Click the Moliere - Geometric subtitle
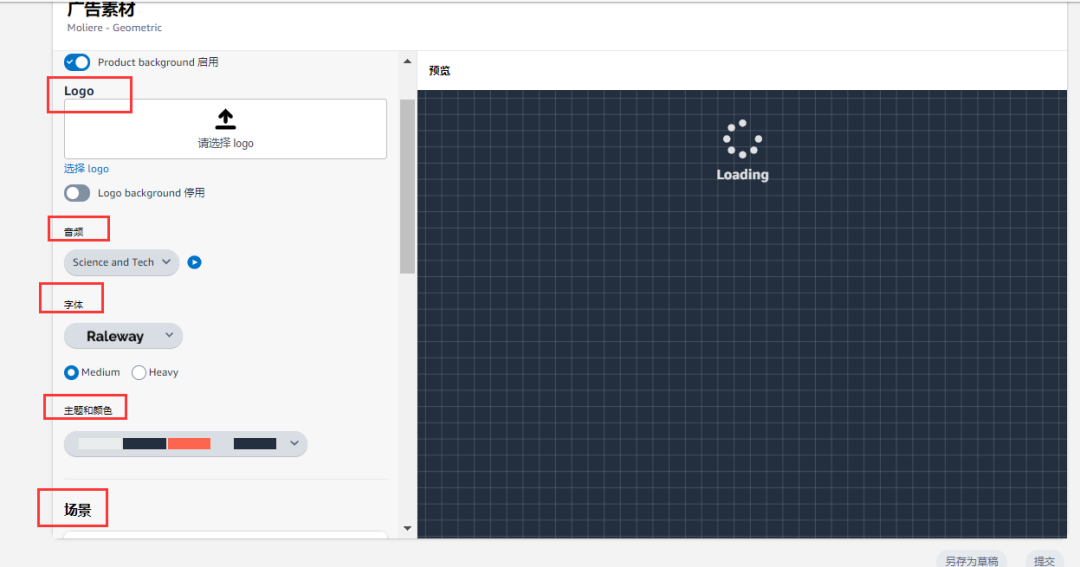This screenshot has width=1080, height=567. pyautogui.click(x=114, y=28)
